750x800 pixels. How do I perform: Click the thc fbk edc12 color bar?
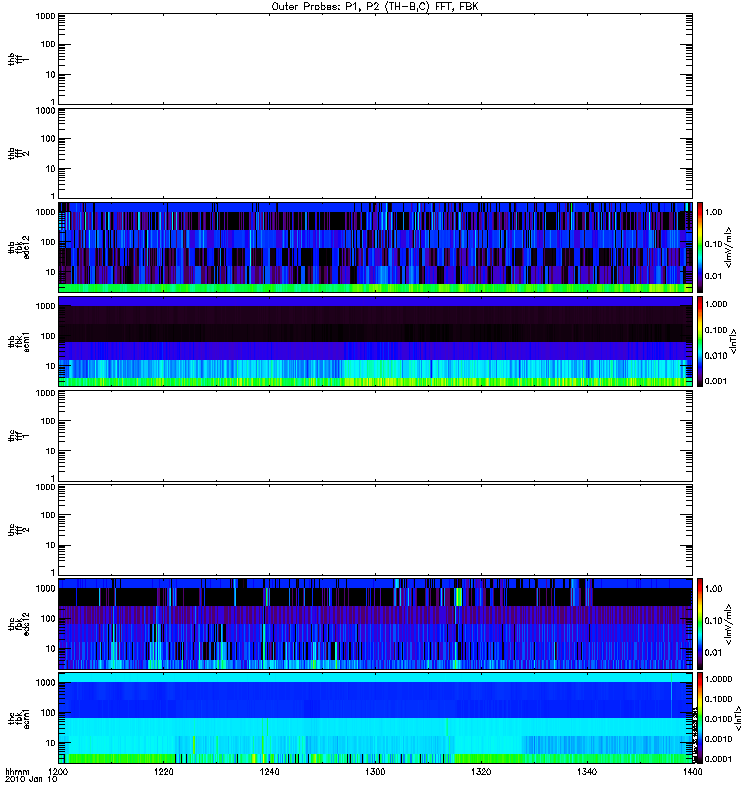[x=700, y=623]
